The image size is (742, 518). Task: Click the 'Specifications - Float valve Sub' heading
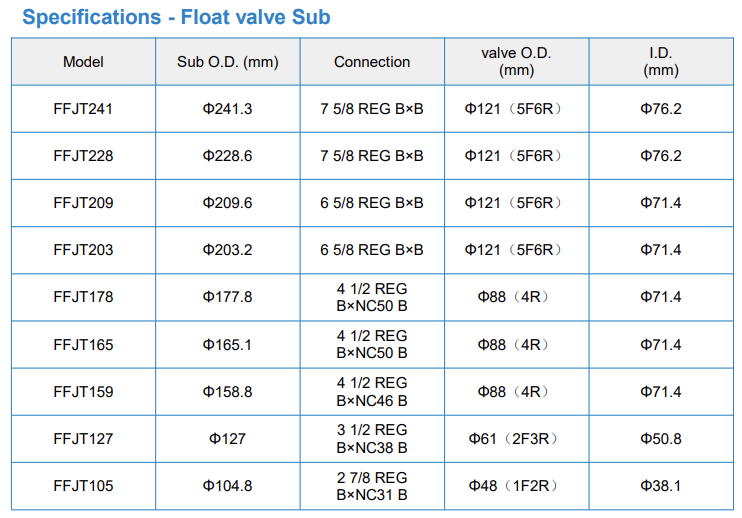(x=176, y=18)
